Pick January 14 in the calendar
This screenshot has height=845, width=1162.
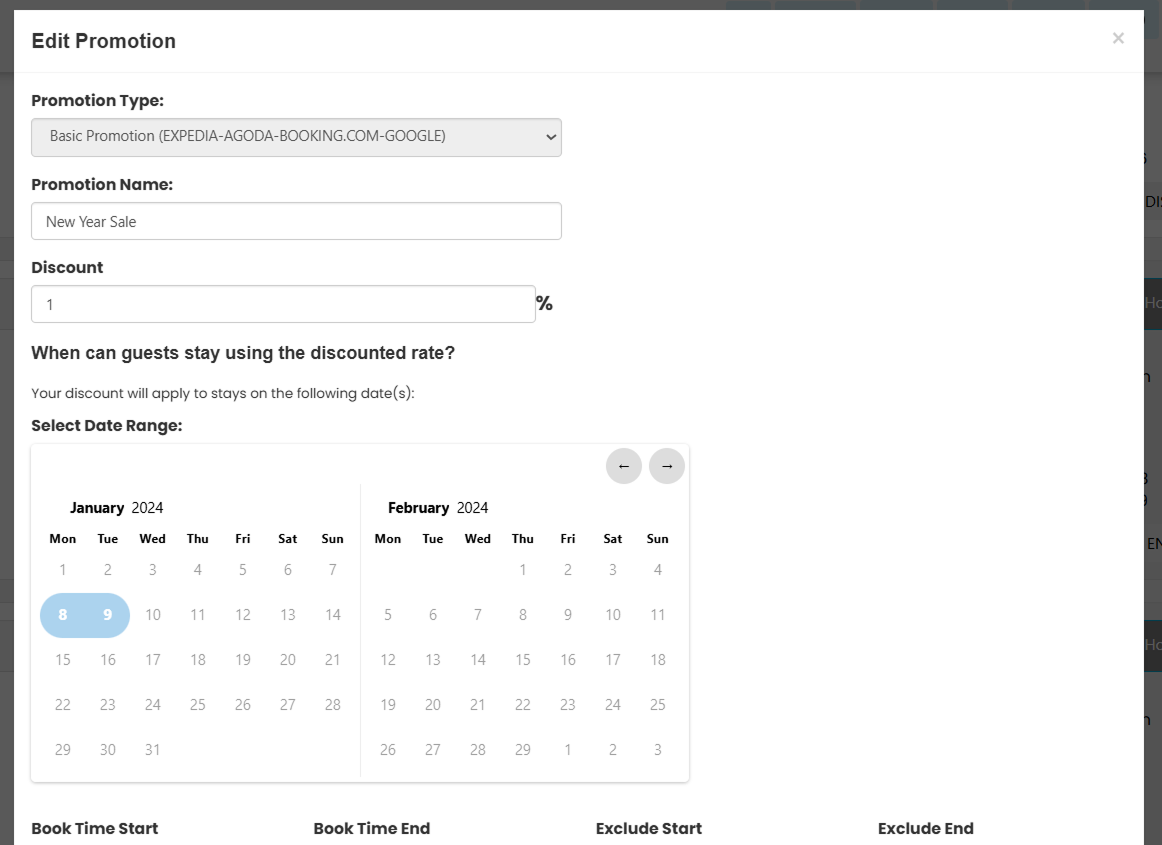pos(333,614)
